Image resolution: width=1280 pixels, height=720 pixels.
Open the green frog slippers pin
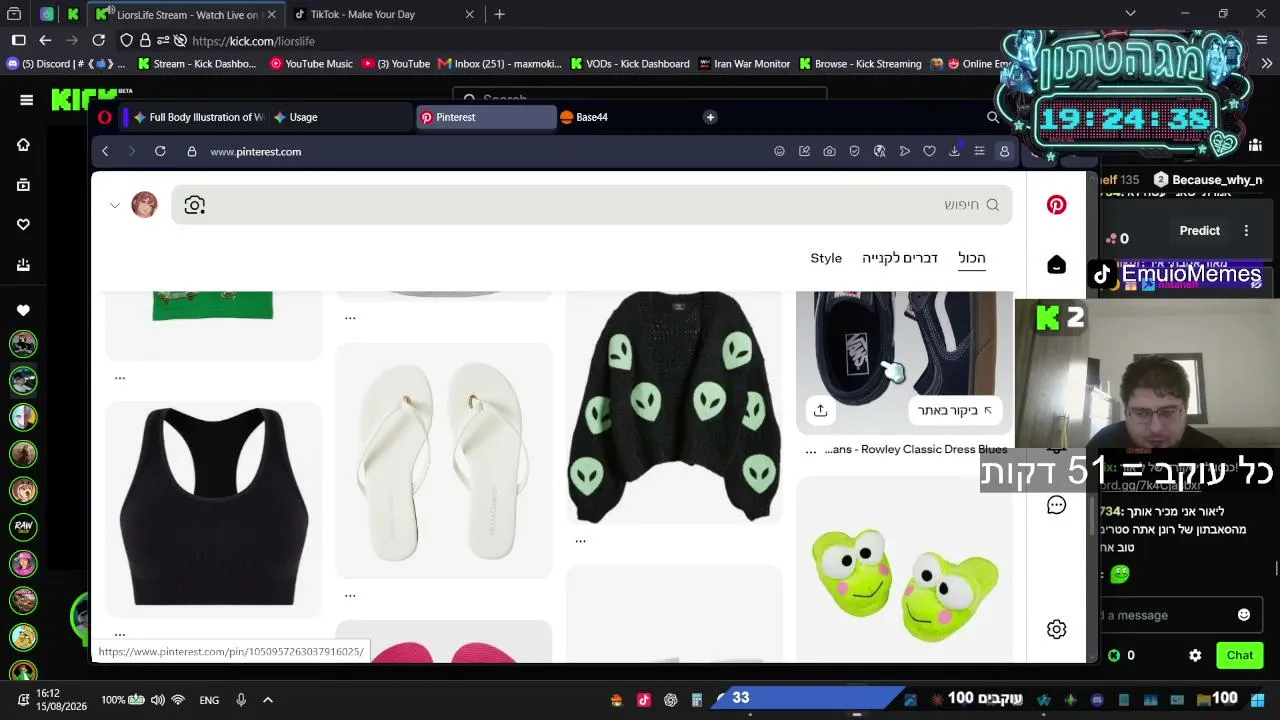904,568
